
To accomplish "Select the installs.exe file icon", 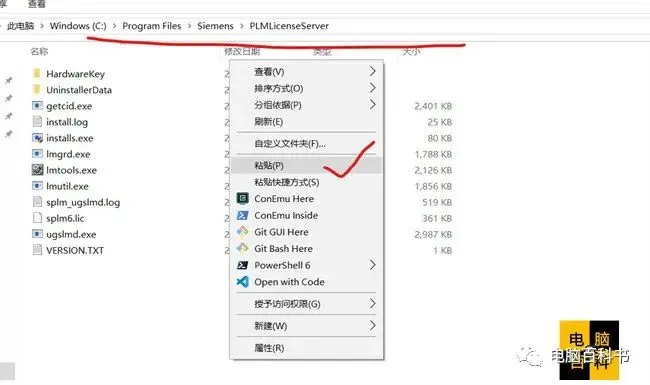I will tap(37, 138).
